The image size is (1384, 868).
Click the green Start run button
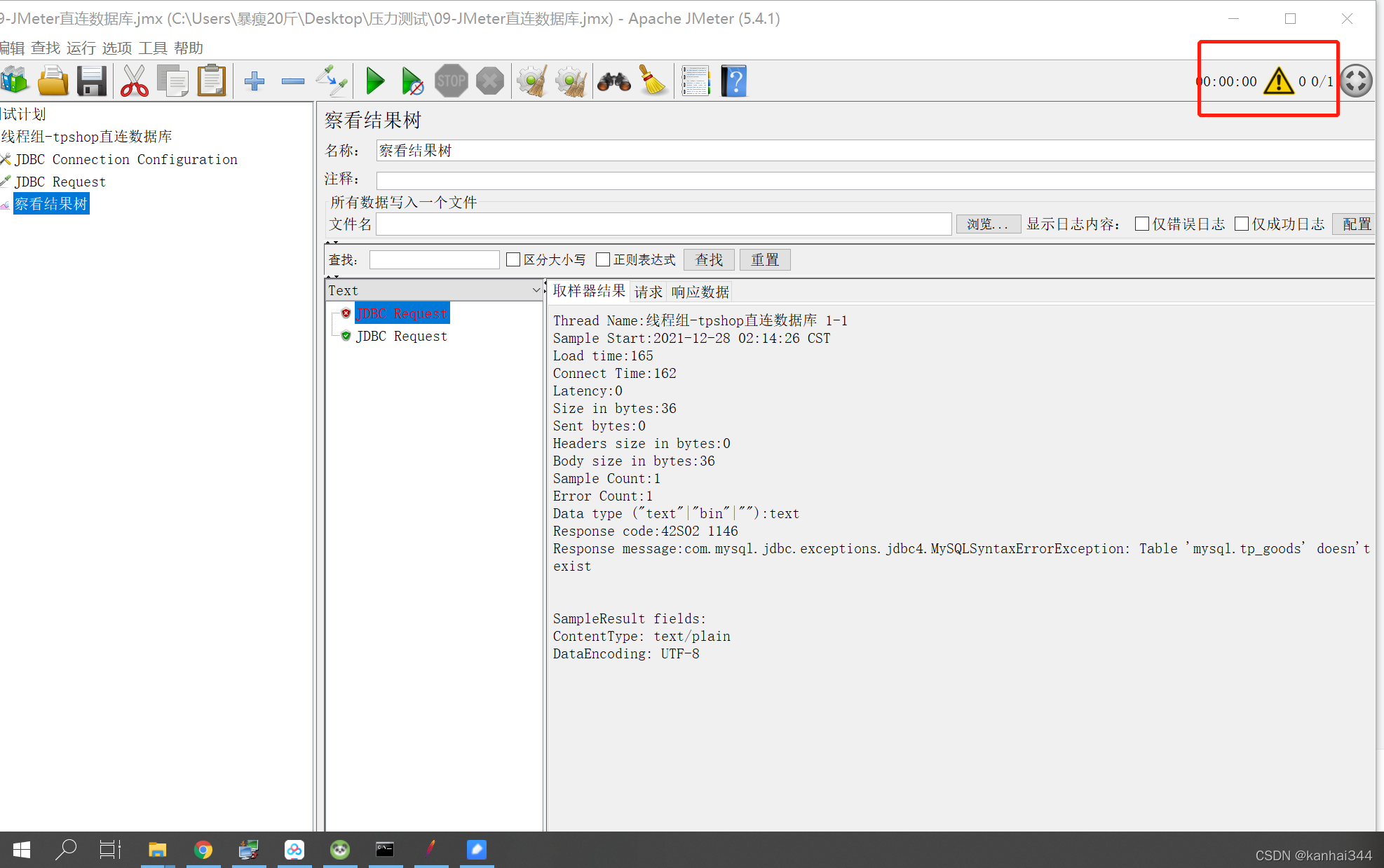tap(375, 81)
